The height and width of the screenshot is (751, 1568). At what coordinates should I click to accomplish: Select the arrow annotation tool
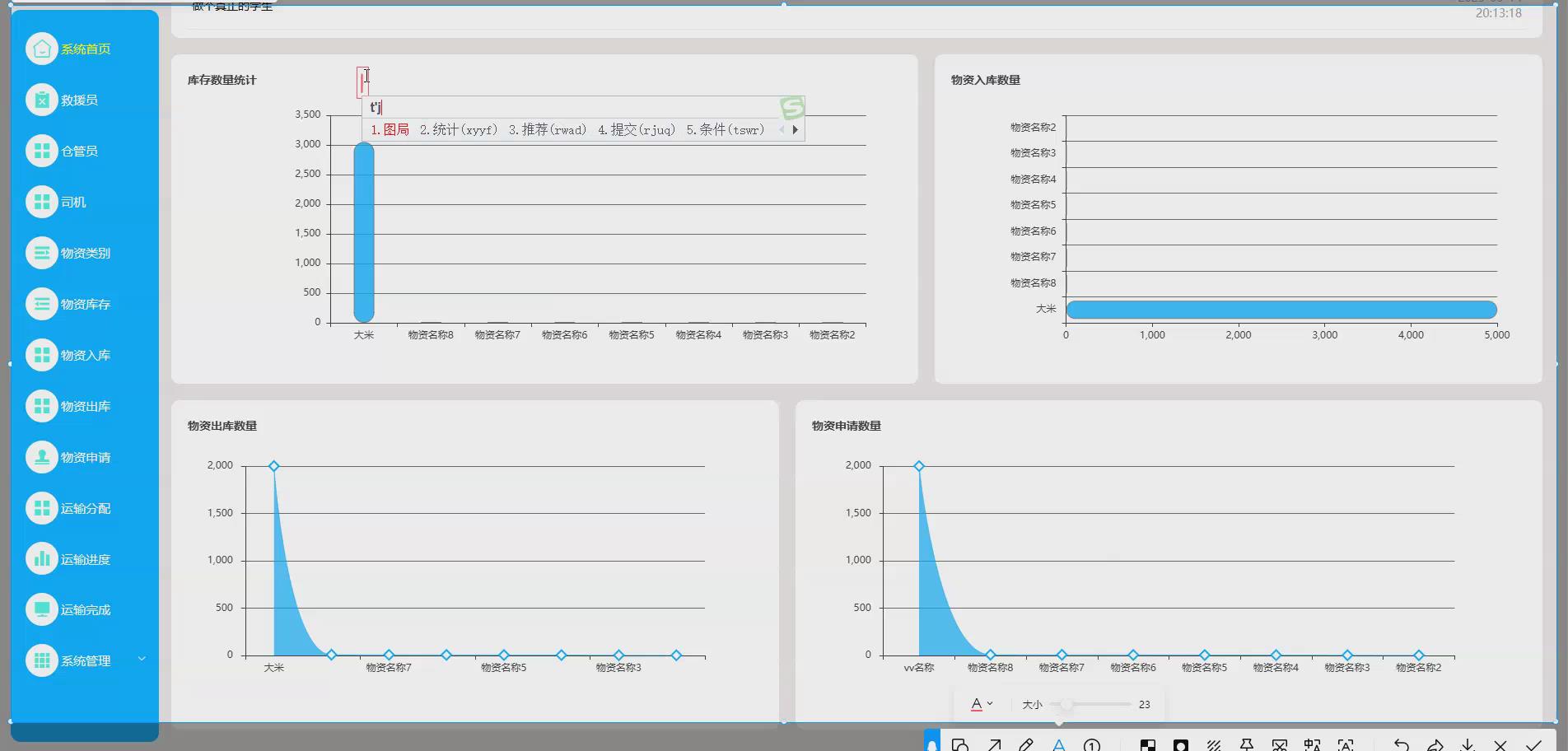click(x=994, y=744)
